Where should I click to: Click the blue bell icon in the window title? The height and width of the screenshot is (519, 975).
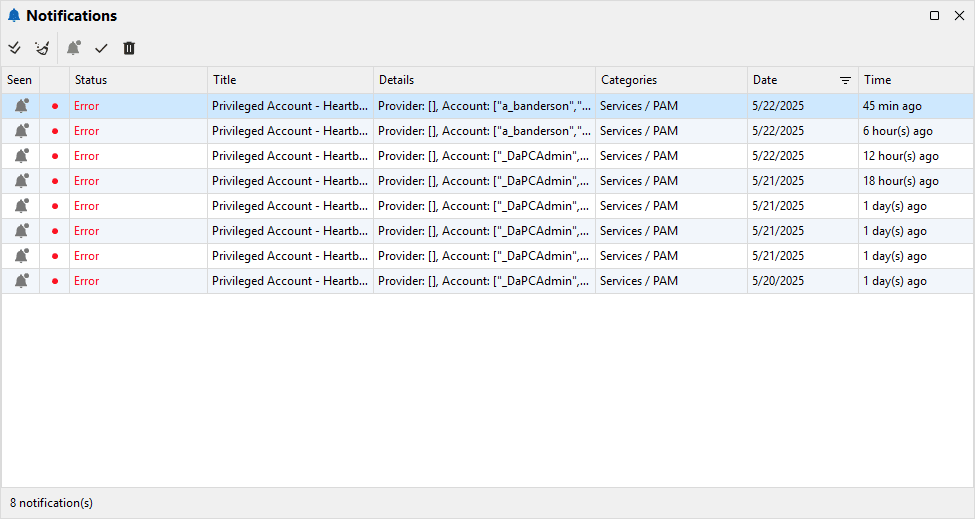click(13, 16)
